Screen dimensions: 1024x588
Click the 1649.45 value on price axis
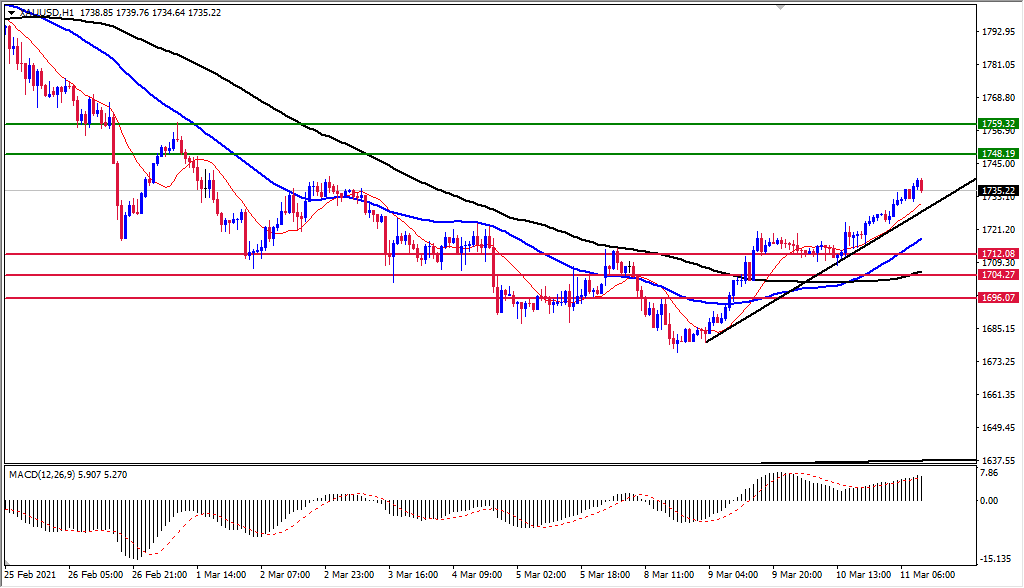(999, 427)
